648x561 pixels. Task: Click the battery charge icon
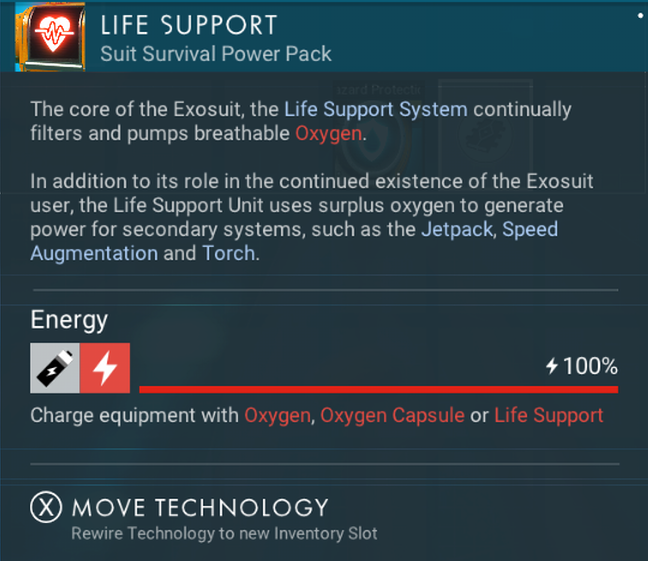[55, 369]
